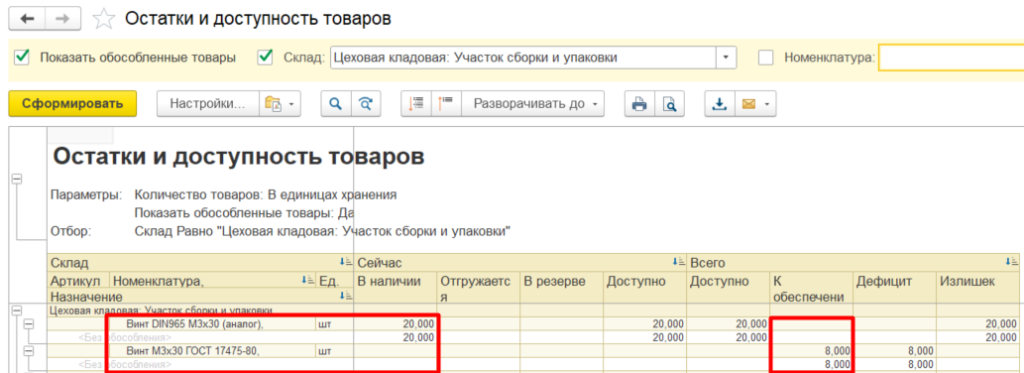The height and width of the screenshot is (373, 1024).
Task: Click the 'Отбор:' parameter label
Action: pyautogui.click(x=71, y=231)
